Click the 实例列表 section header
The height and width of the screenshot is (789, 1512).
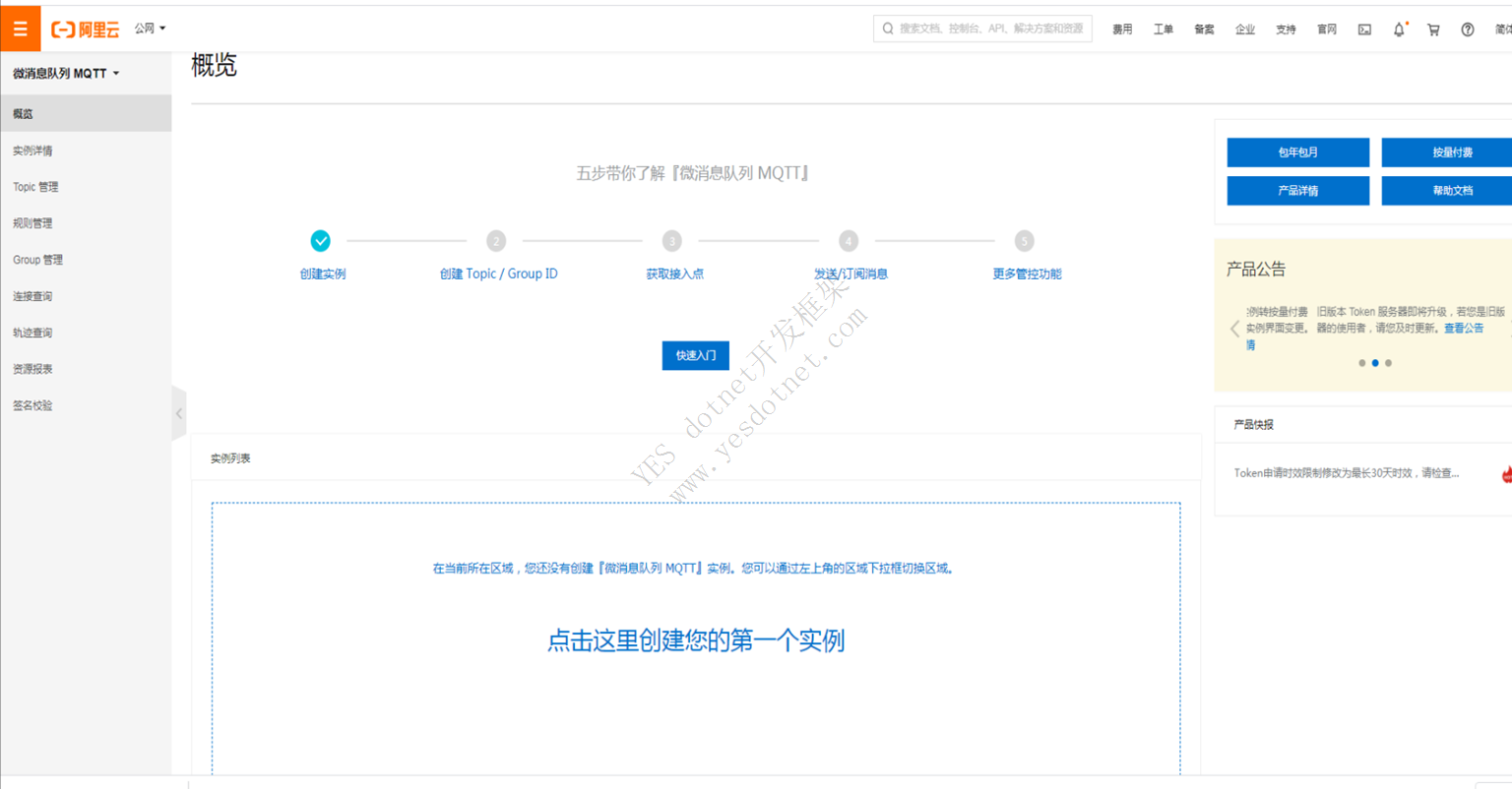tap(230, 458)
